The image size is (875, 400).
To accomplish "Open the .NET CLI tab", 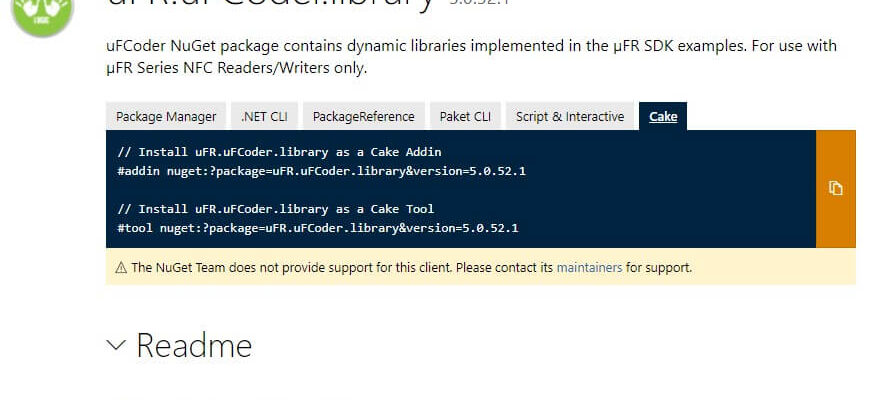I will coord(265,116).
